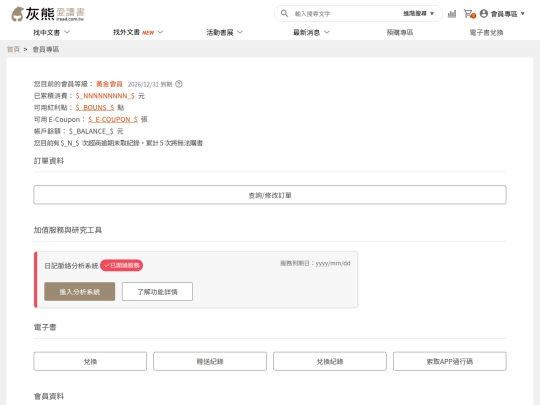The image size is (540, 405).
Task: Click the 灰熊愛讀書 logo
Action: (x=48, y=14)
